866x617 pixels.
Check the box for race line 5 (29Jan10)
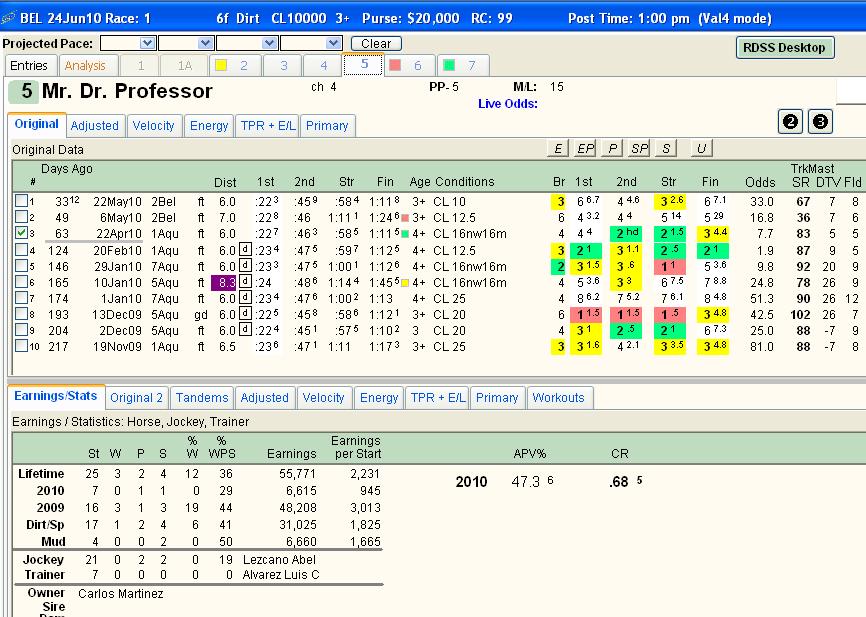[x=21, y=266]
